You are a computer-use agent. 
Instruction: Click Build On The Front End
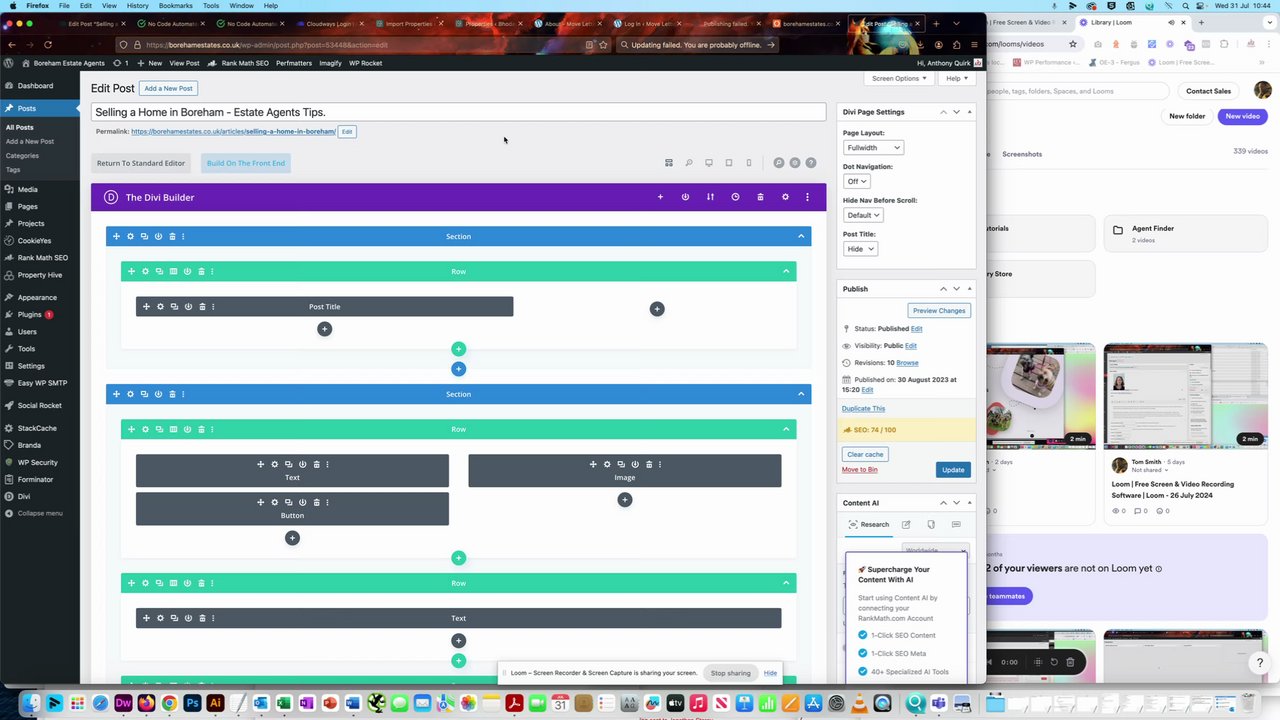tap(246, 163)
